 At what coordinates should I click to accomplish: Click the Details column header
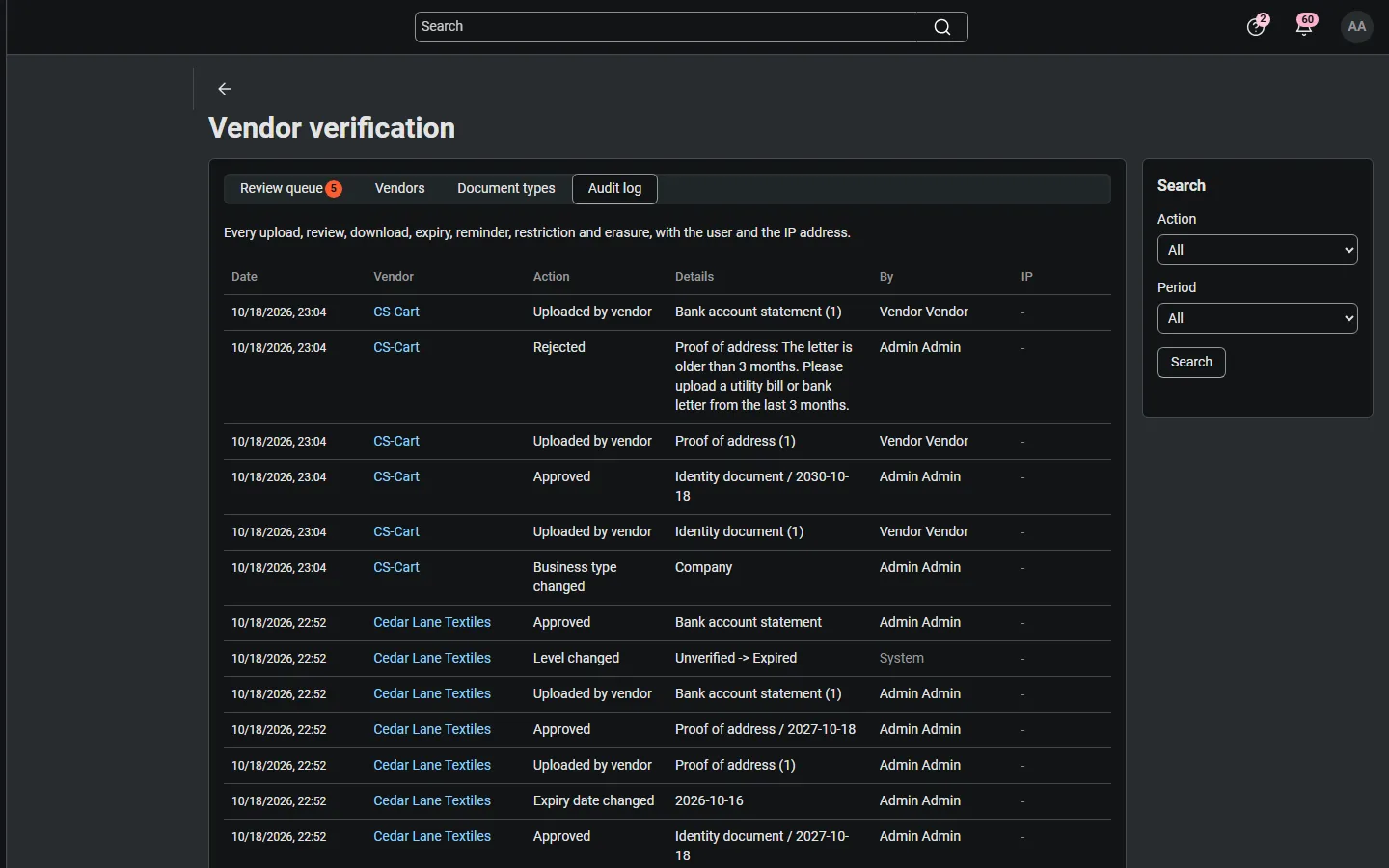tap(694, 277)
